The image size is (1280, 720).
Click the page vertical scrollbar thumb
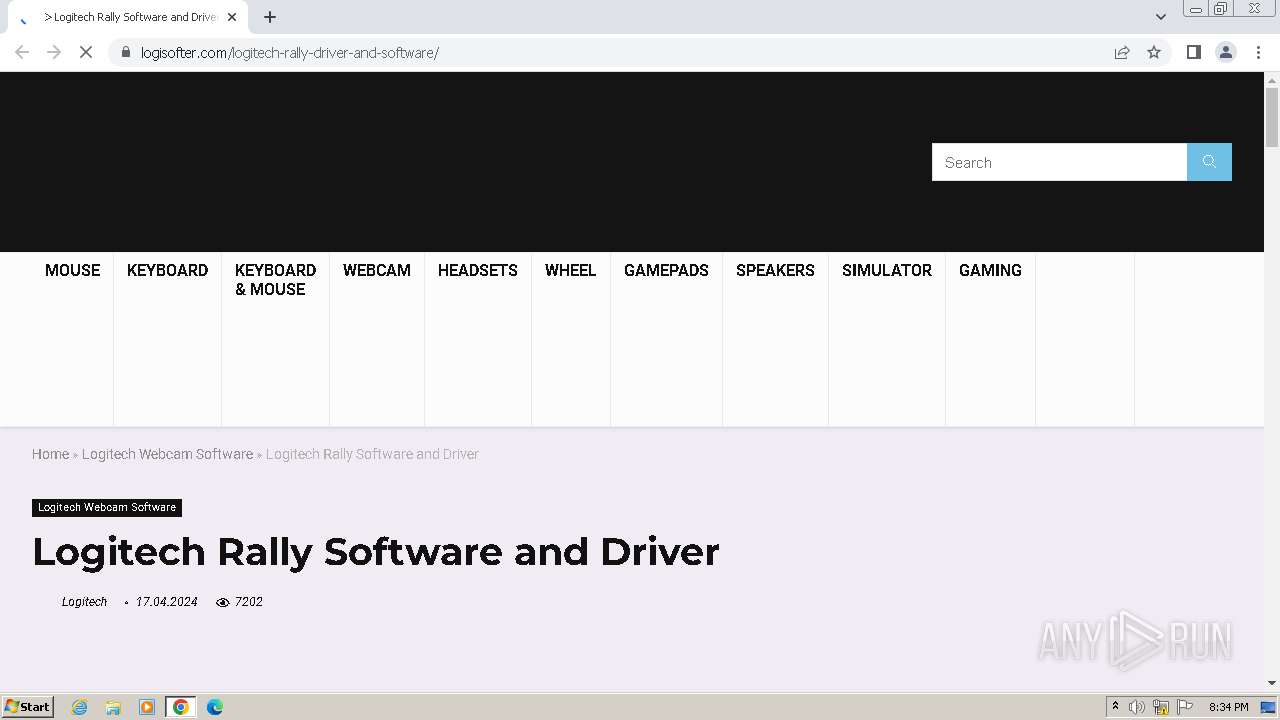pos(1272,117)
